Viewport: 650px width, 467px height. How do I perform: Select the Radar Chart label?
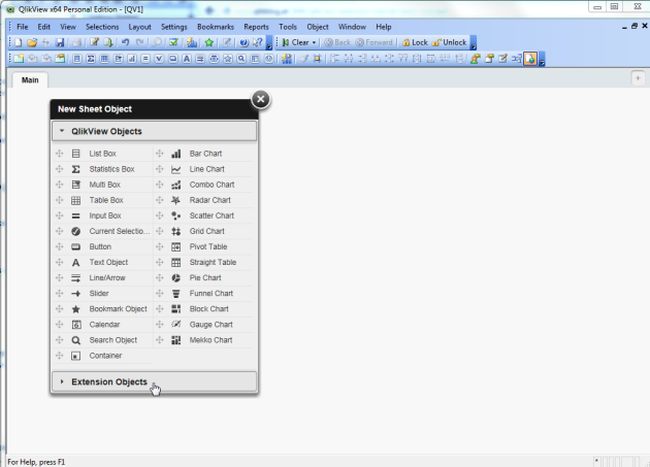210,200
